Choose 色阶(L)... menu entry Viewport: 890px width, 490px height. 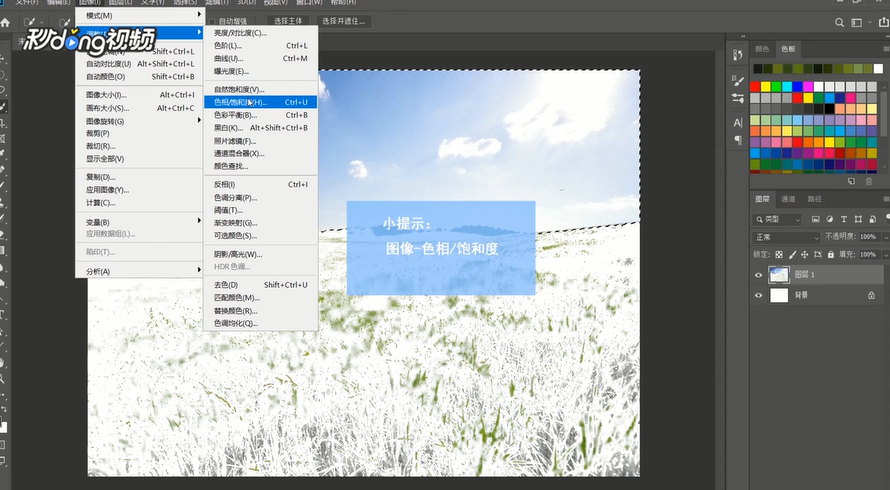pyautogui.click(x=261, y=45)
